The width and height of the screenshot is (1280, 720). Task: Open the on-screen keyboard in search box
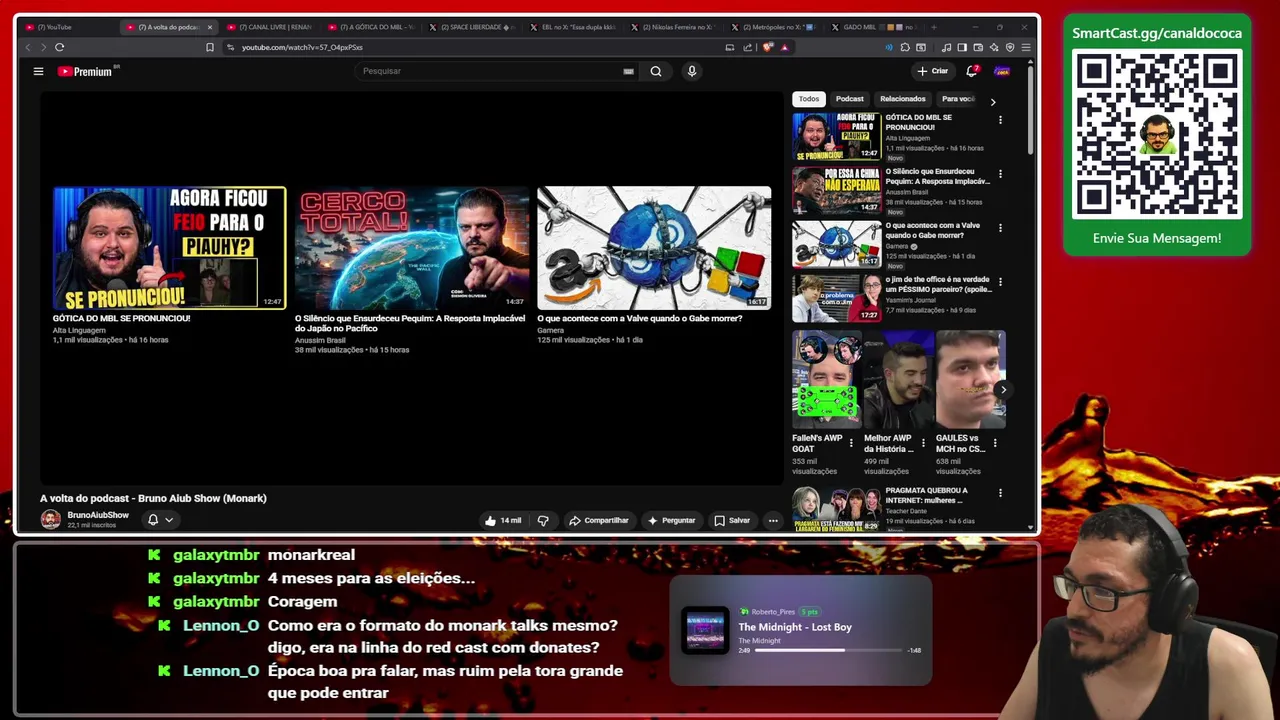click(628, 71)
